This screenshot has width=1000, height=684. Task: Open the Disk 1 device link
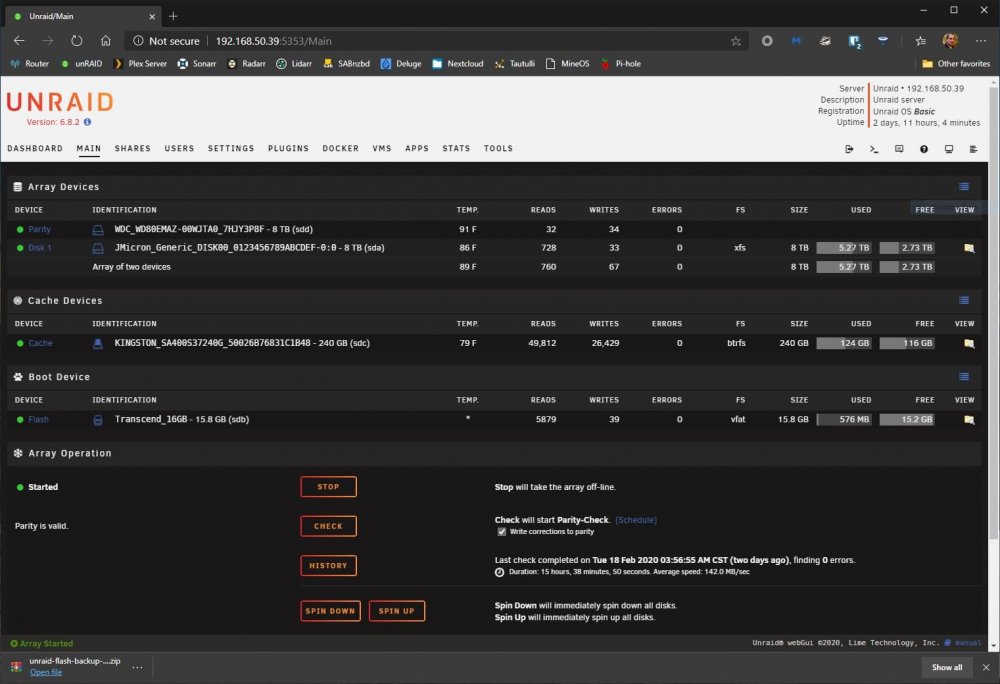[x=40, y=248]
